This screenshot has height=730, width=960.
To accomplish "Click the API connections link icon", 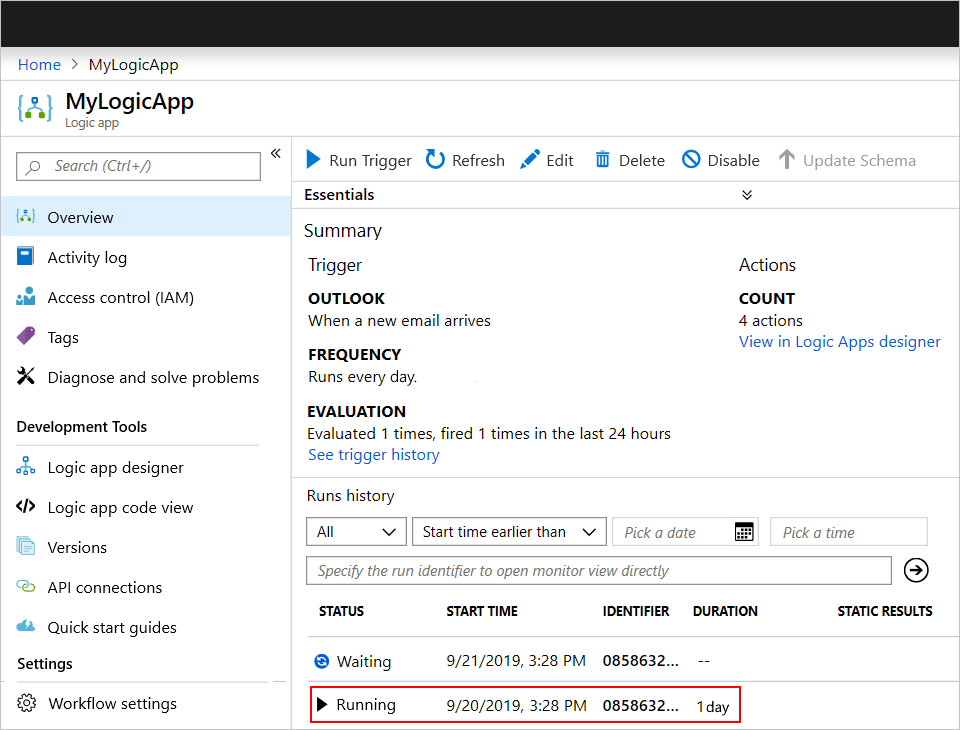I will point(25,586).
